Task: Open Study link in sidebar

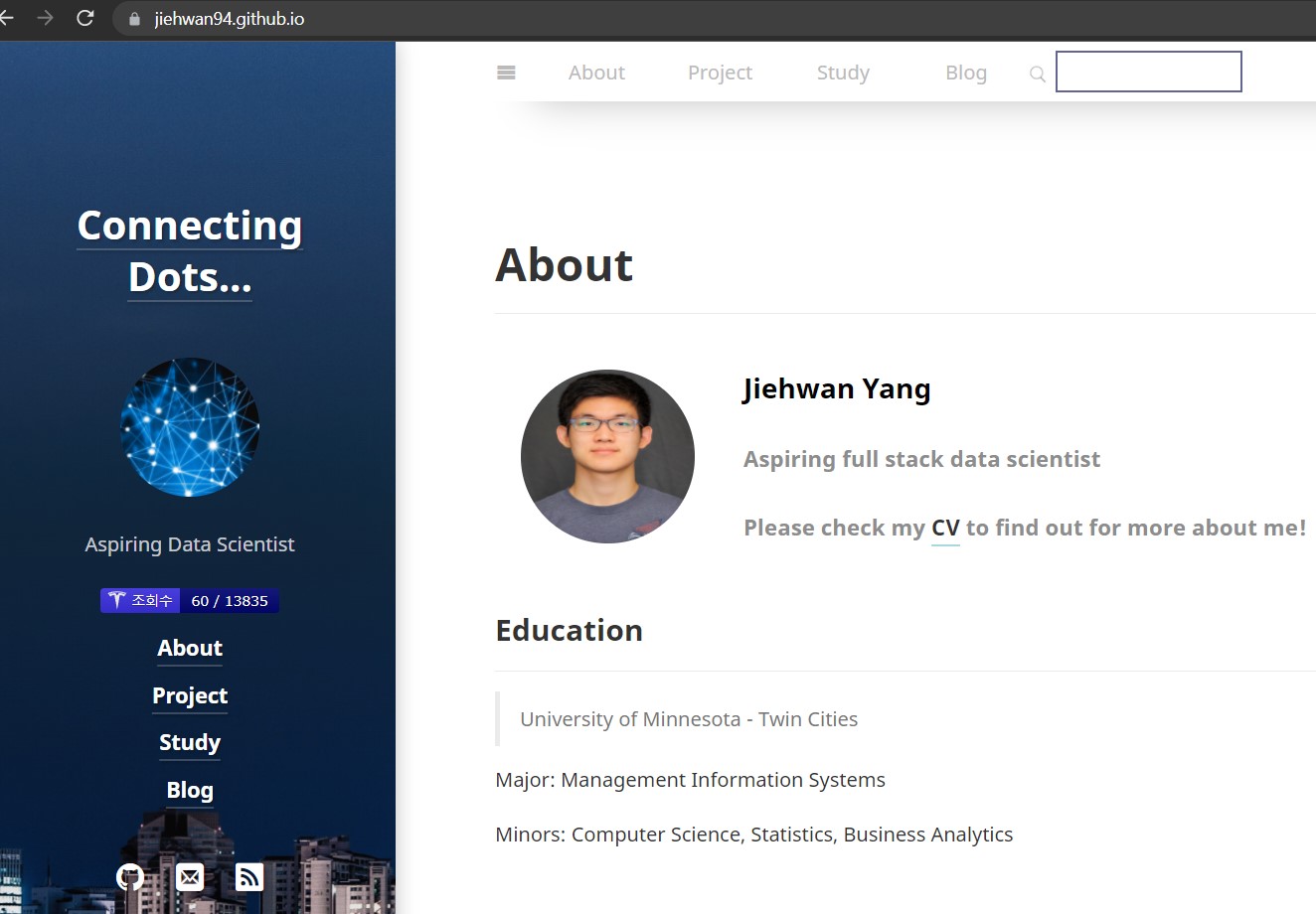Action: pyautogui.click(x=190, y=742)
